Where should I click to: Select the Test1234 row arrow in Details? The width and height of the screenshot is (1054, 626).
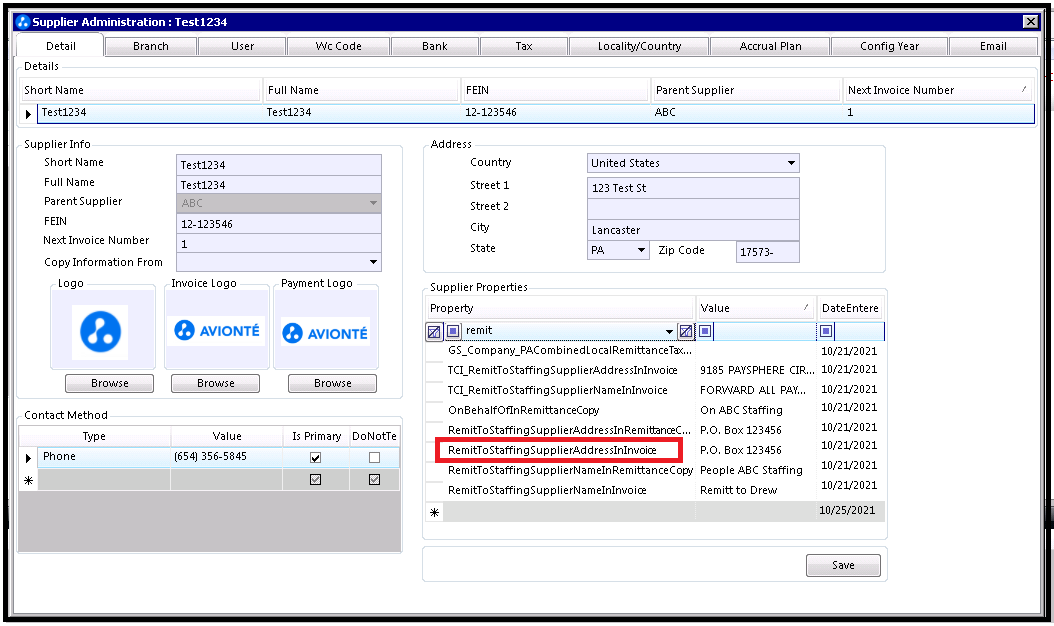[28, 114]
